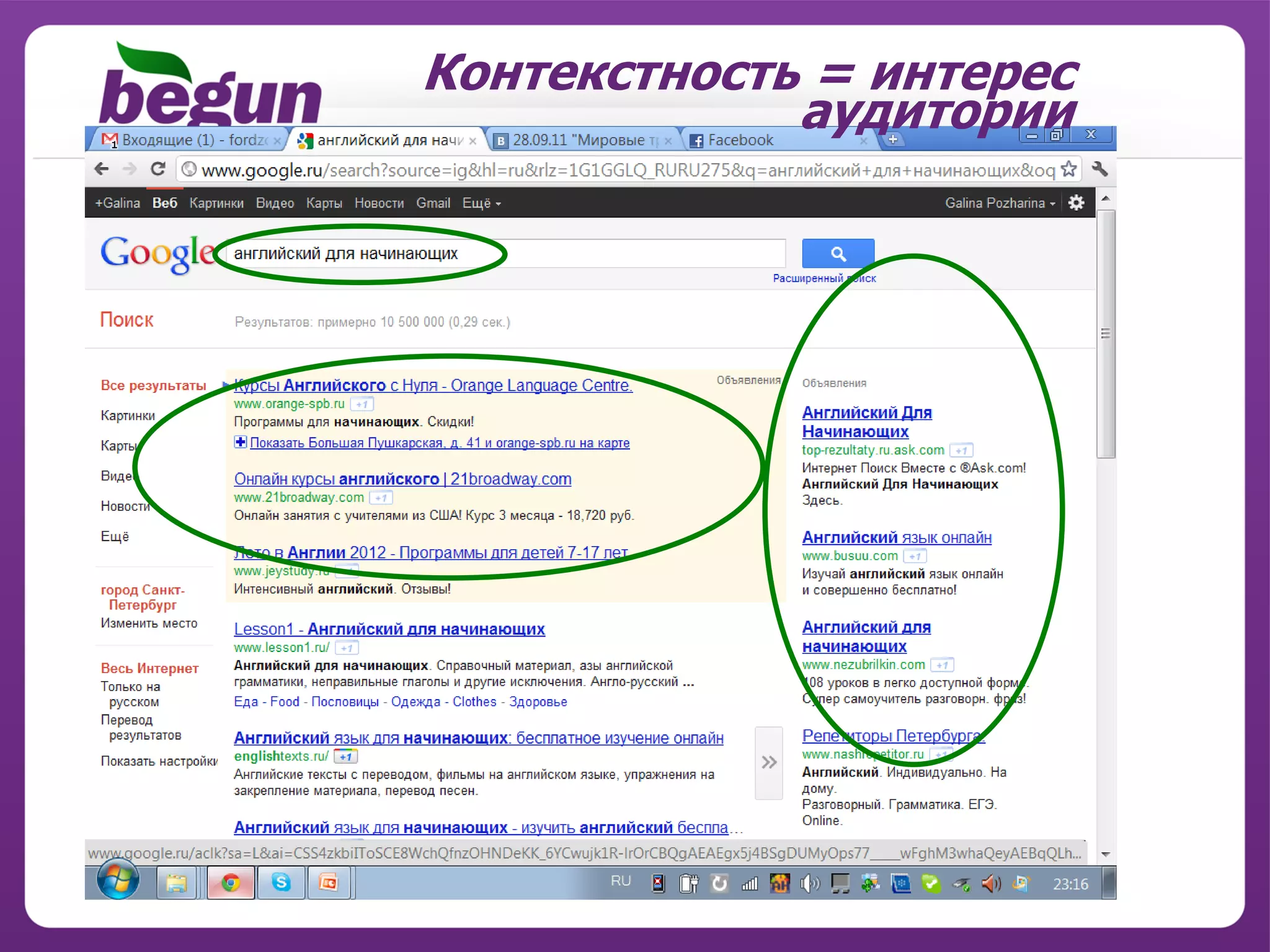Click the double-arrow preview button
Screen dimensions: 1270x952
[x=769, y=762]
